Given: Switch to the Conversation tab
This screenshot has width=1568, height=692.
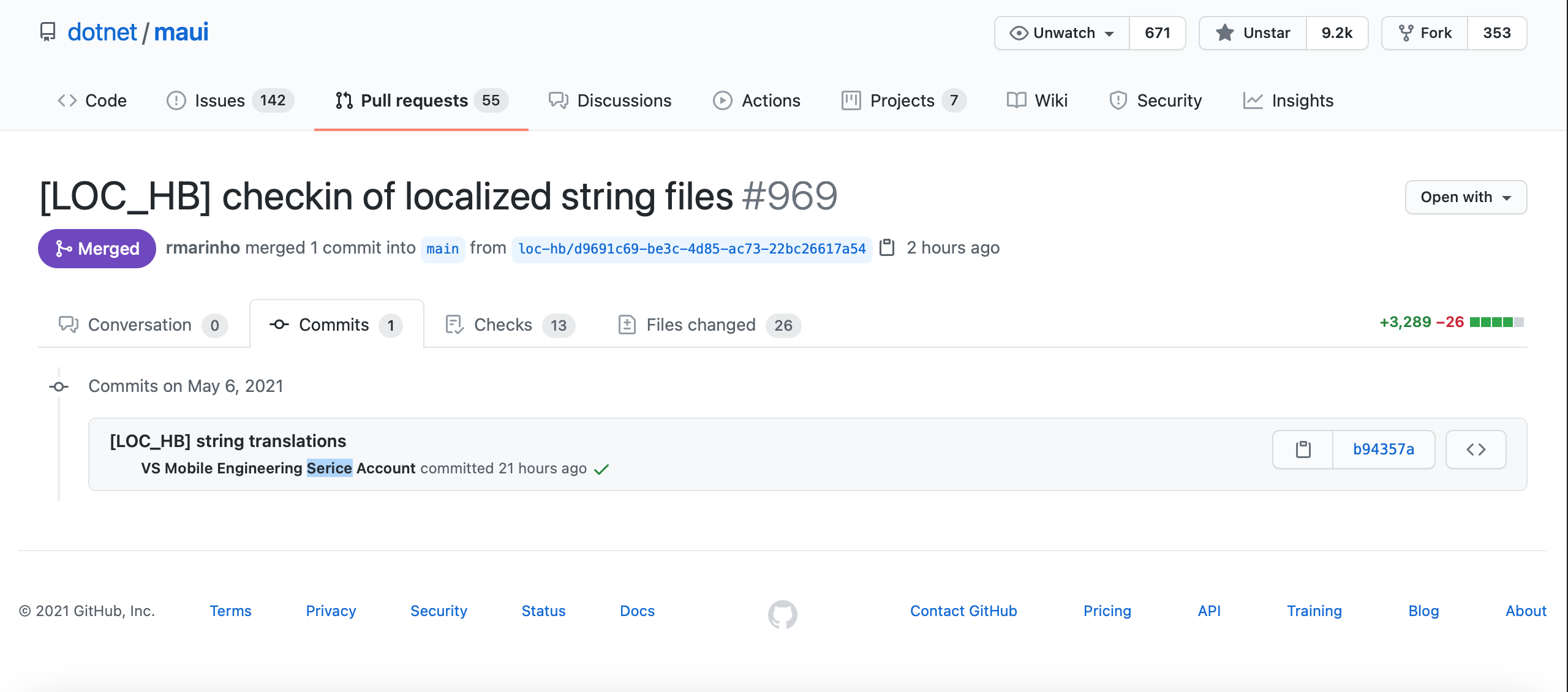Looking at the screenshot, I should pyautogui.click(x=141, y=325).
